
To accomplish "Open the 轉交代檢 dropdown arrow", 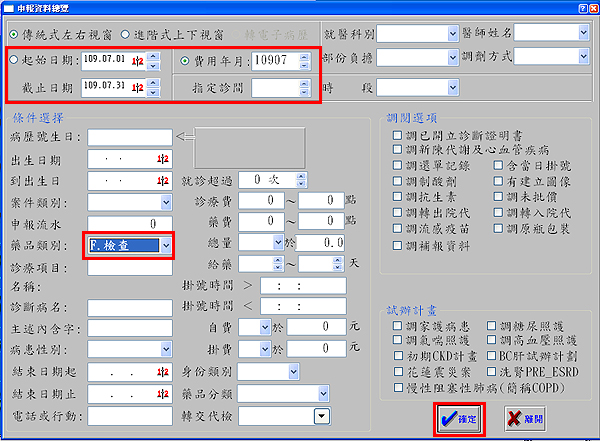I will tap(322, 416).
